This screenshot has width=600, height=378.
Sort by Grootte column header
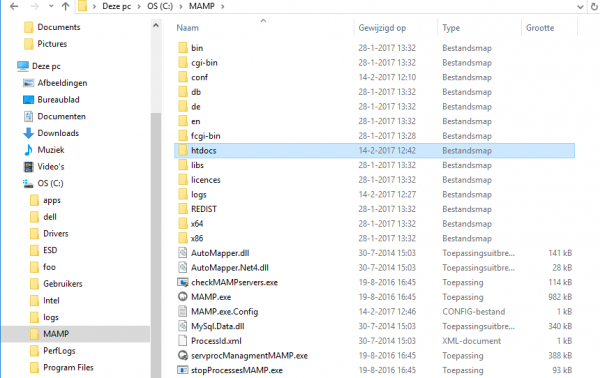(540, 28)
